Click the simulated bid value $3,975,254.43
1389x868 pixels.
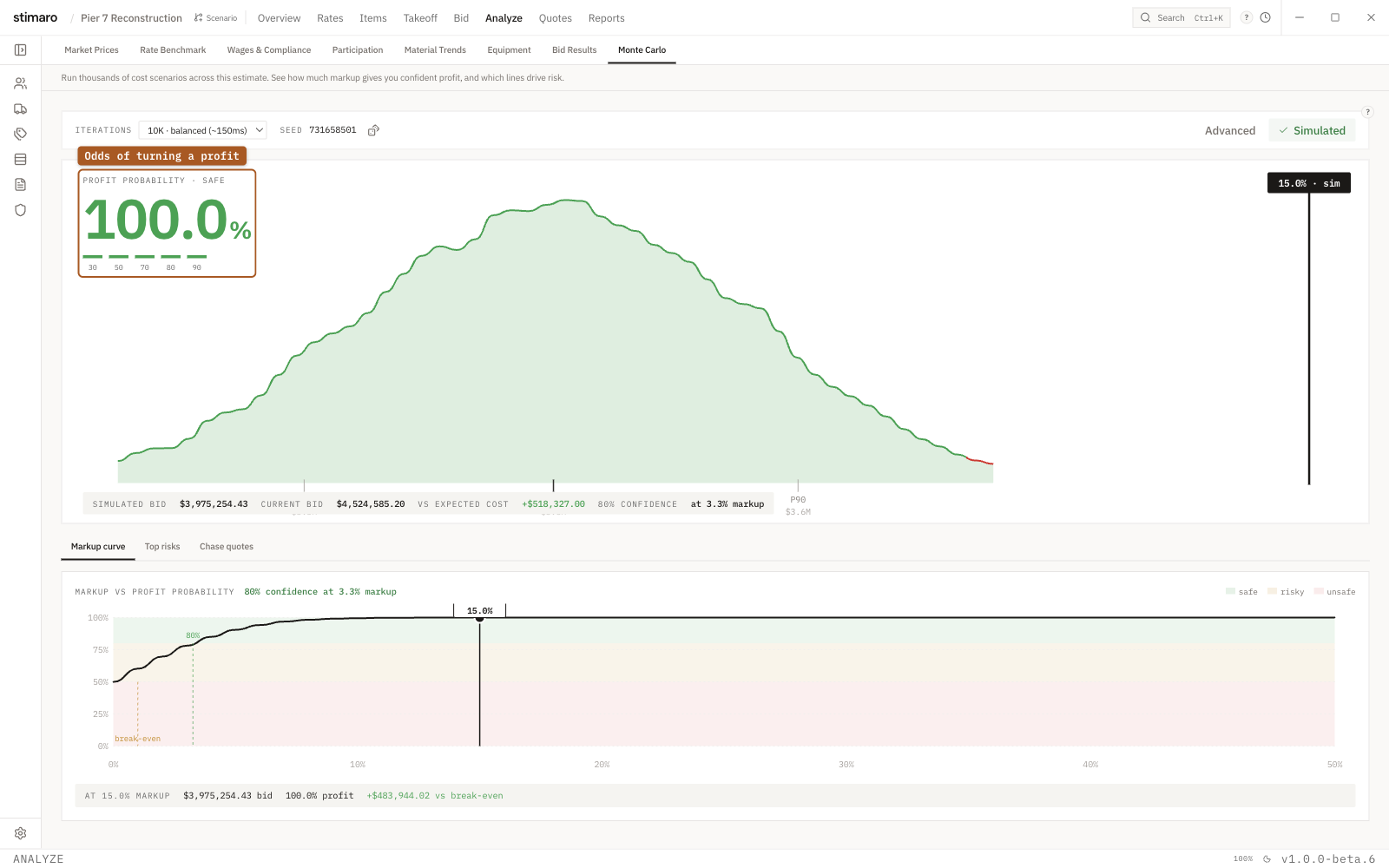pyautogui.click(x=214, y=504)
